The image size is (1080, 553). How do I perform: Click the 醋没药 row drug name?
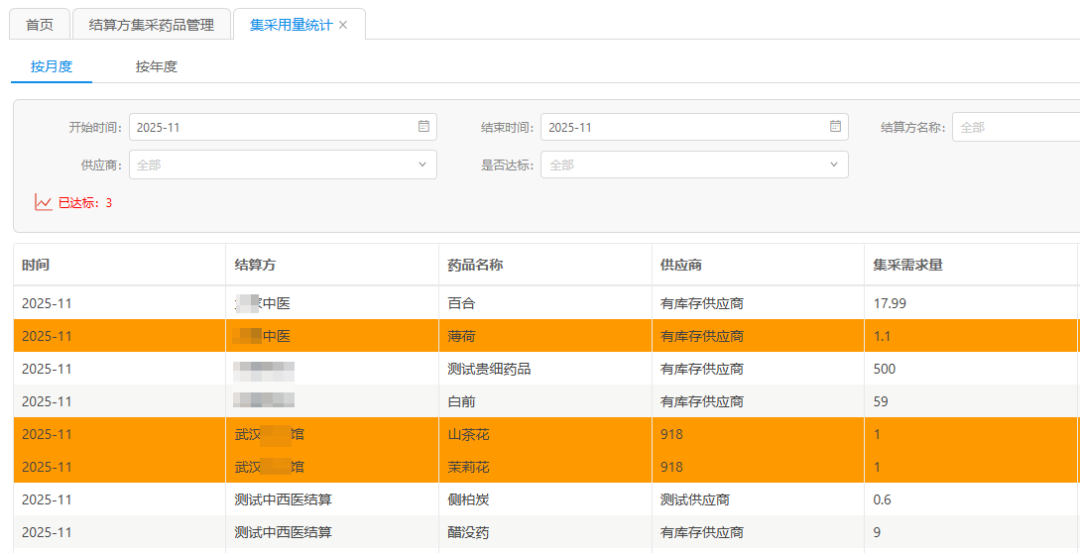468,532
